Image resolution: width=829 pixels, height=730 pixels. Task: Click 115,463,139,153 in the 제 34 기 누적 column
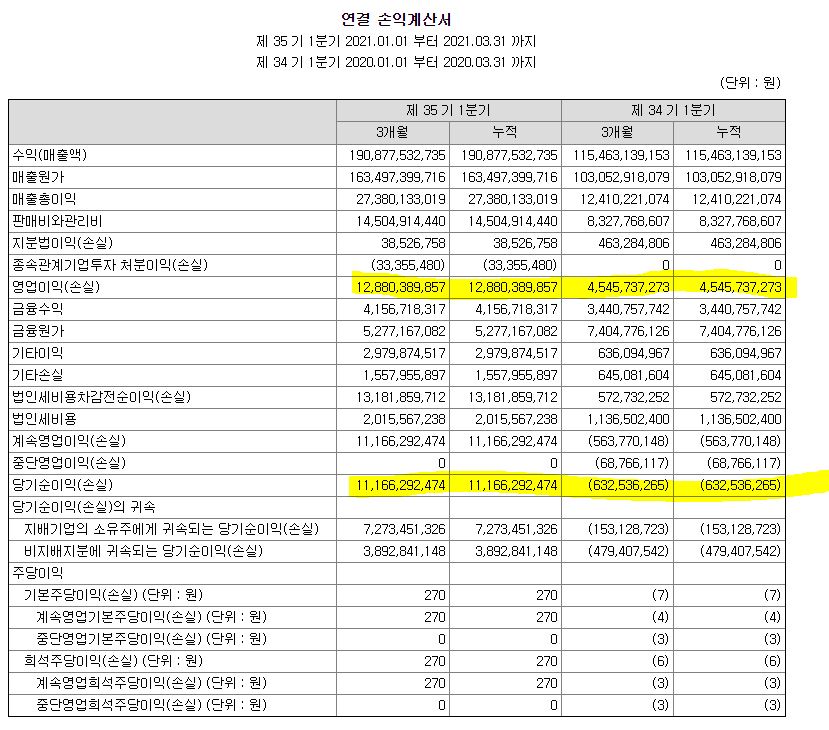[733, 155]
